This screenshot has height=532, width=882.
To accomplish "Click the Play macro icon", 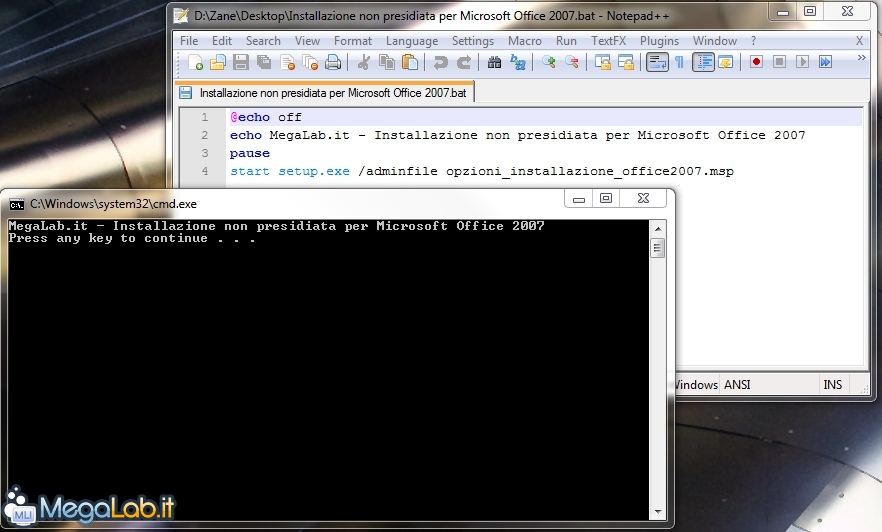I will click(802, 62).
